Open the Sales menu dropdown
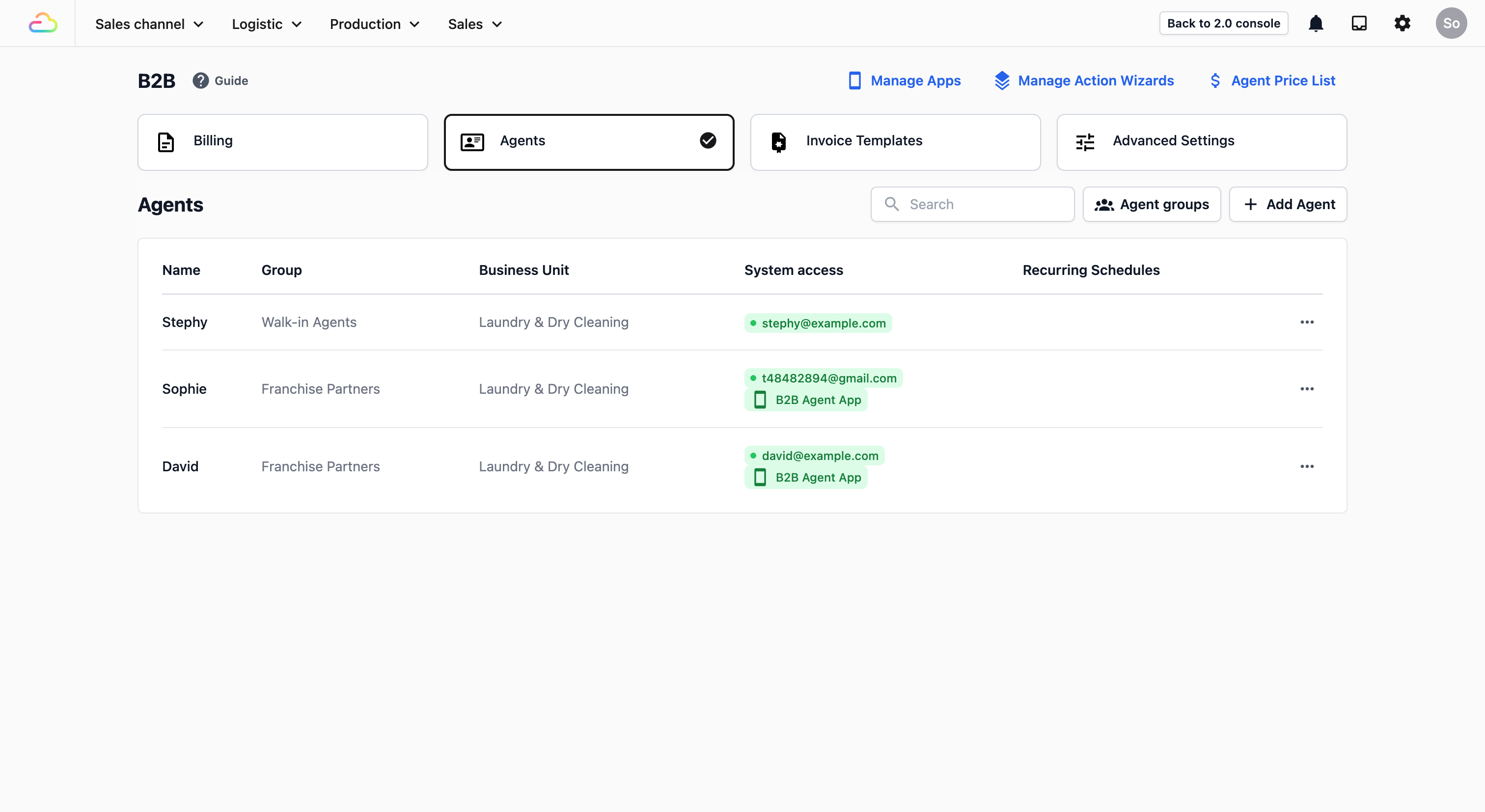 [474, 24]
